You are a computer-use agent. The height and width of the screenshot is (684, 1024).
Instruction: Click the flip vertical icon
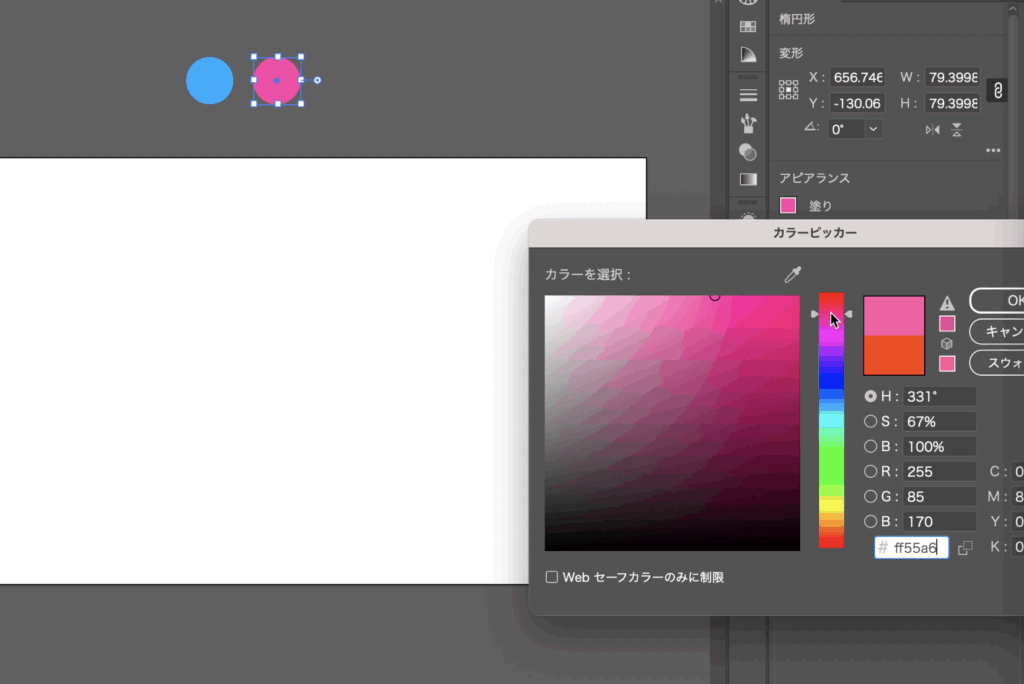click(x=957, y=129)
